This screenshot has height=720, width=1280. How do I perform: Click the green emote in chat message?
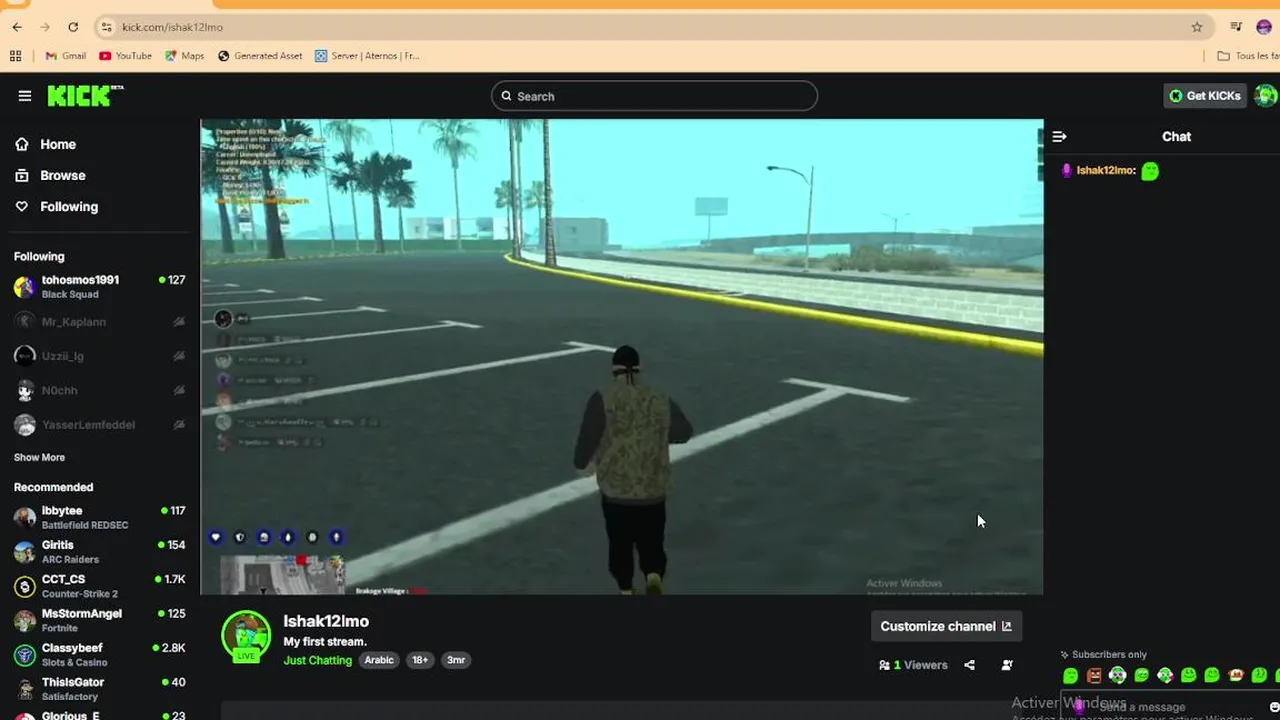point(1150,171)
